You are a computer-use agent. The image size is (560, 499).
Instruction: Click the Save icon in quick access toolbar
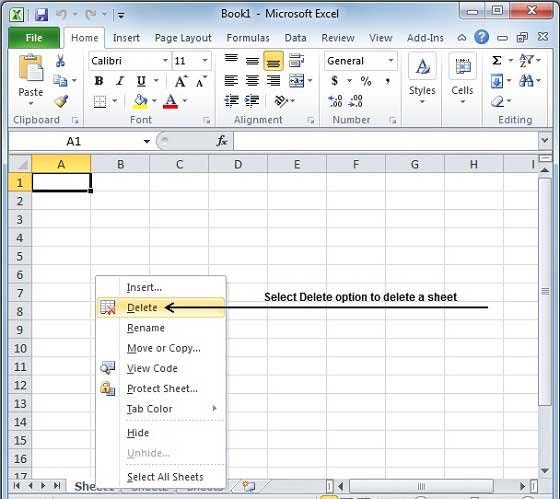[x=42, y=15]
